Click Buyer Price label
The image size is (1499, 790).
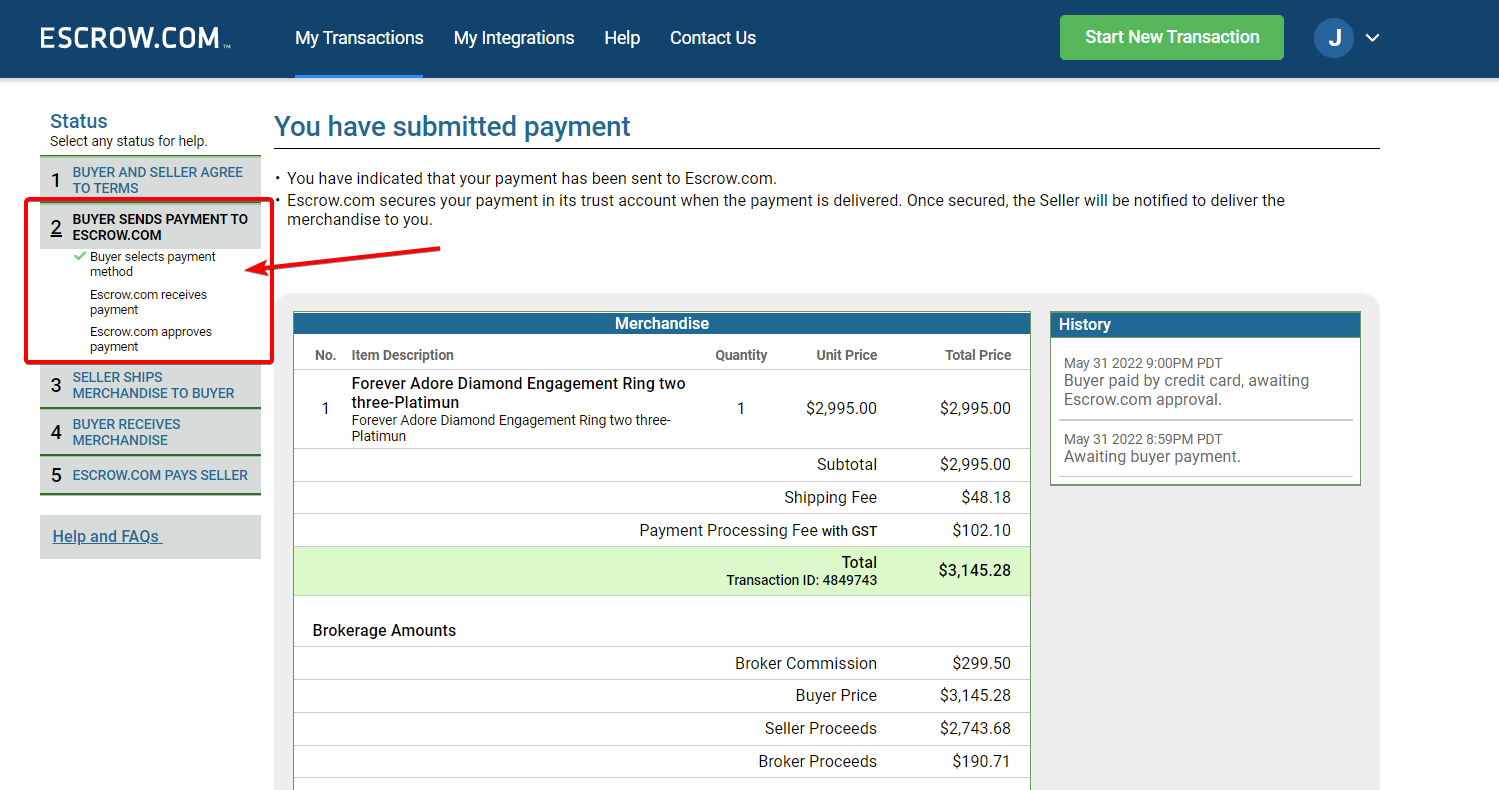(836, 695)
